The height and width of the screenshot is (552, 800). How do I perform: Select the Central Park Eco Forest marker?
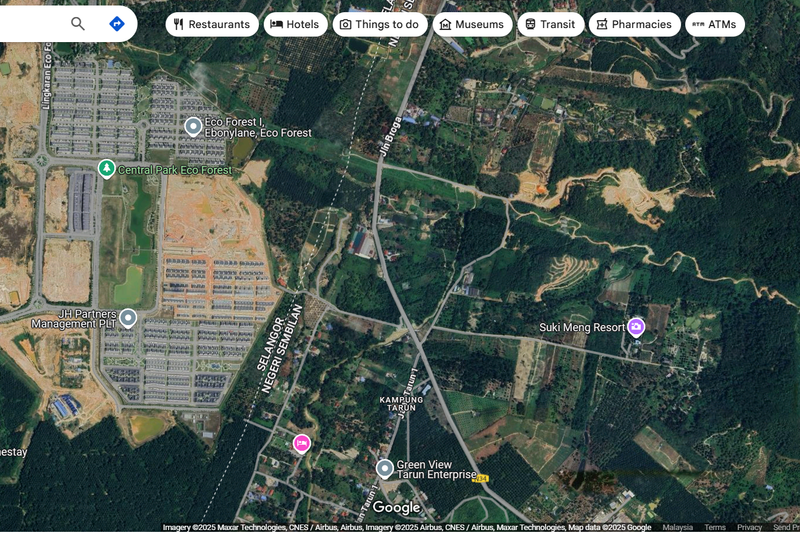[106, 170]
